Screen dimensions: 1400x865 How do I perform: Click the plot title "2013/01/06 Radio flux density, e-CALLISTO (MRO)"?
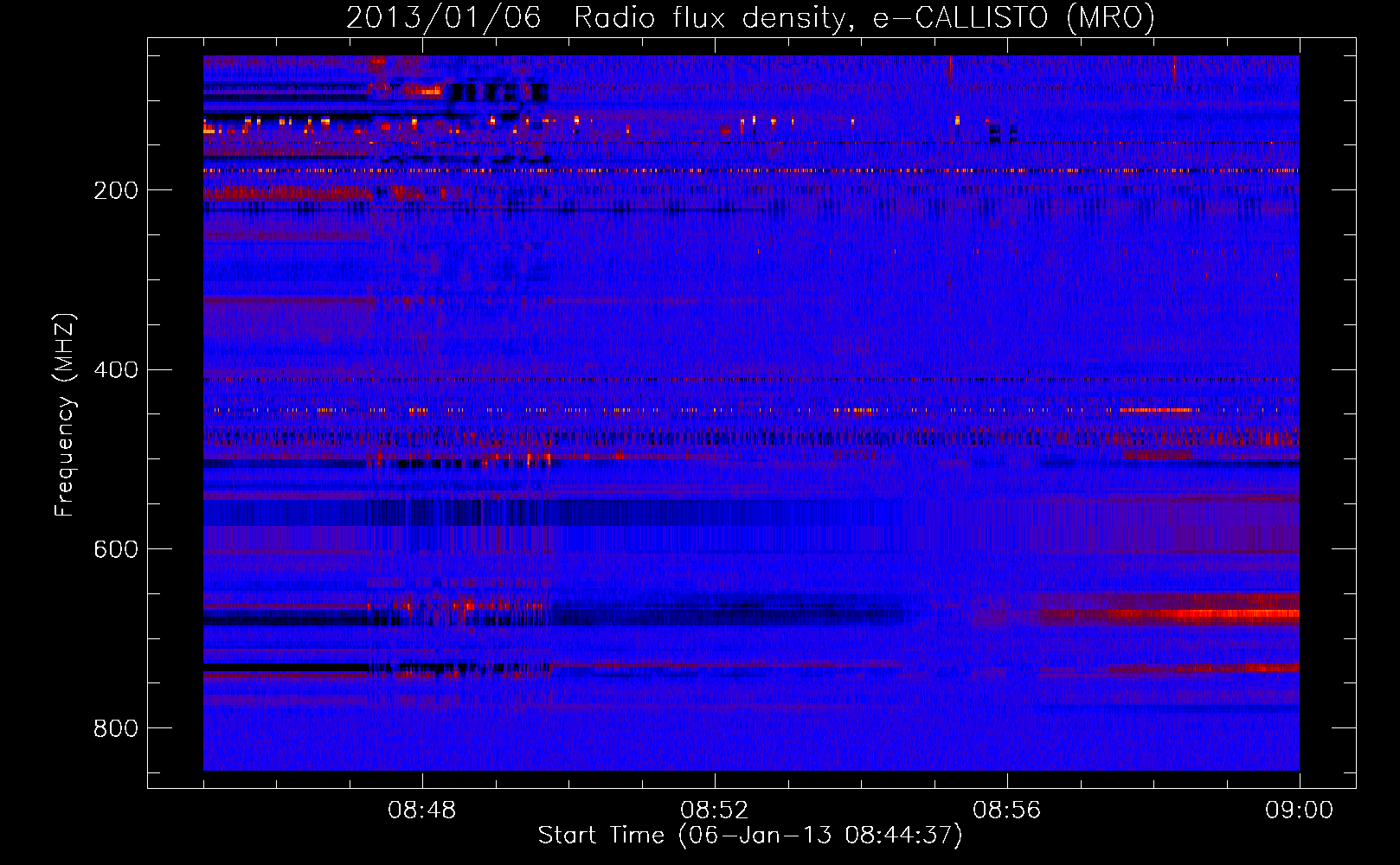[x=750, y=17]
